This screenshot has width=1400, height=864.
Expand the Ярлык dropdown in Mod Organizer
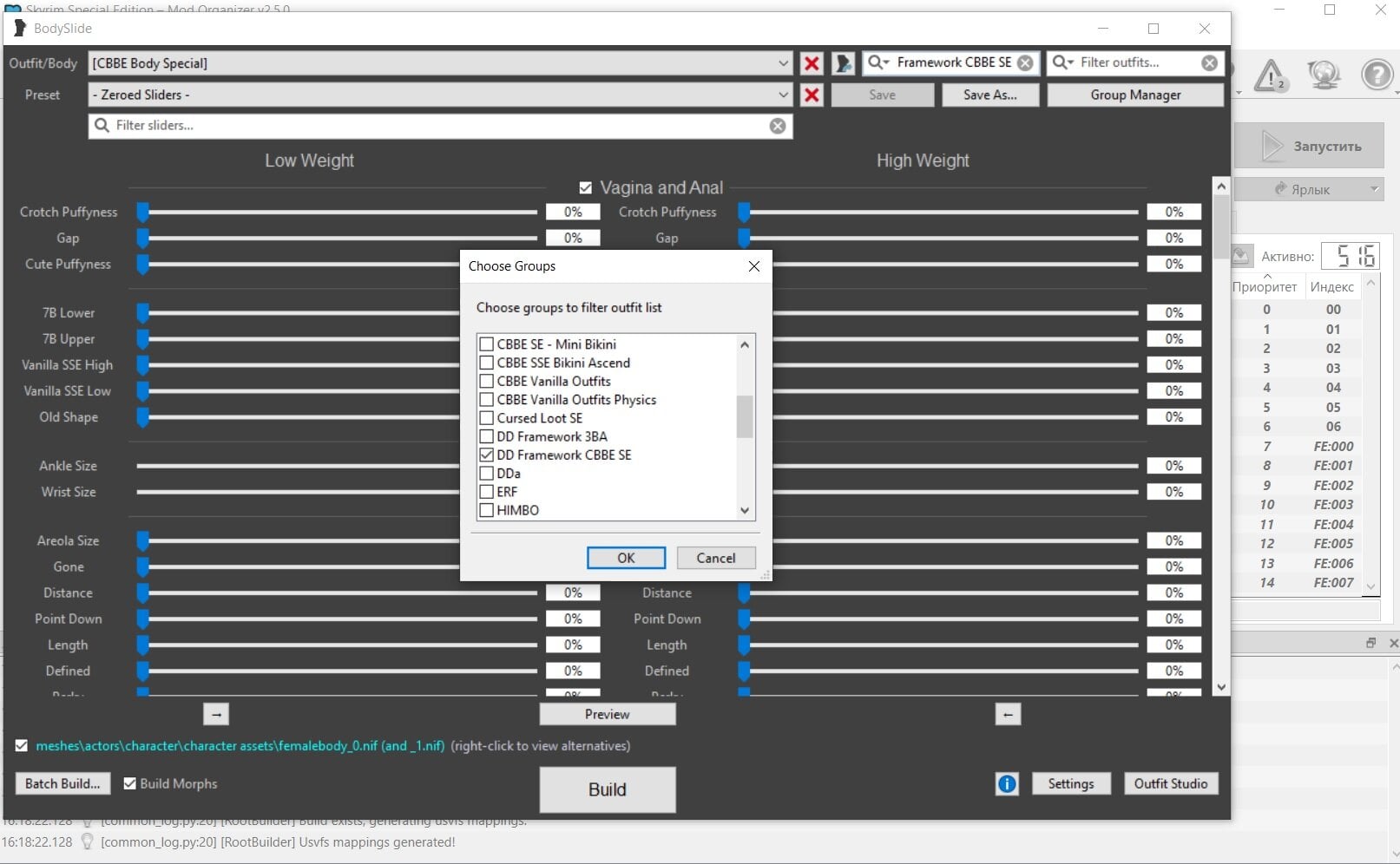pos(1374,189)
